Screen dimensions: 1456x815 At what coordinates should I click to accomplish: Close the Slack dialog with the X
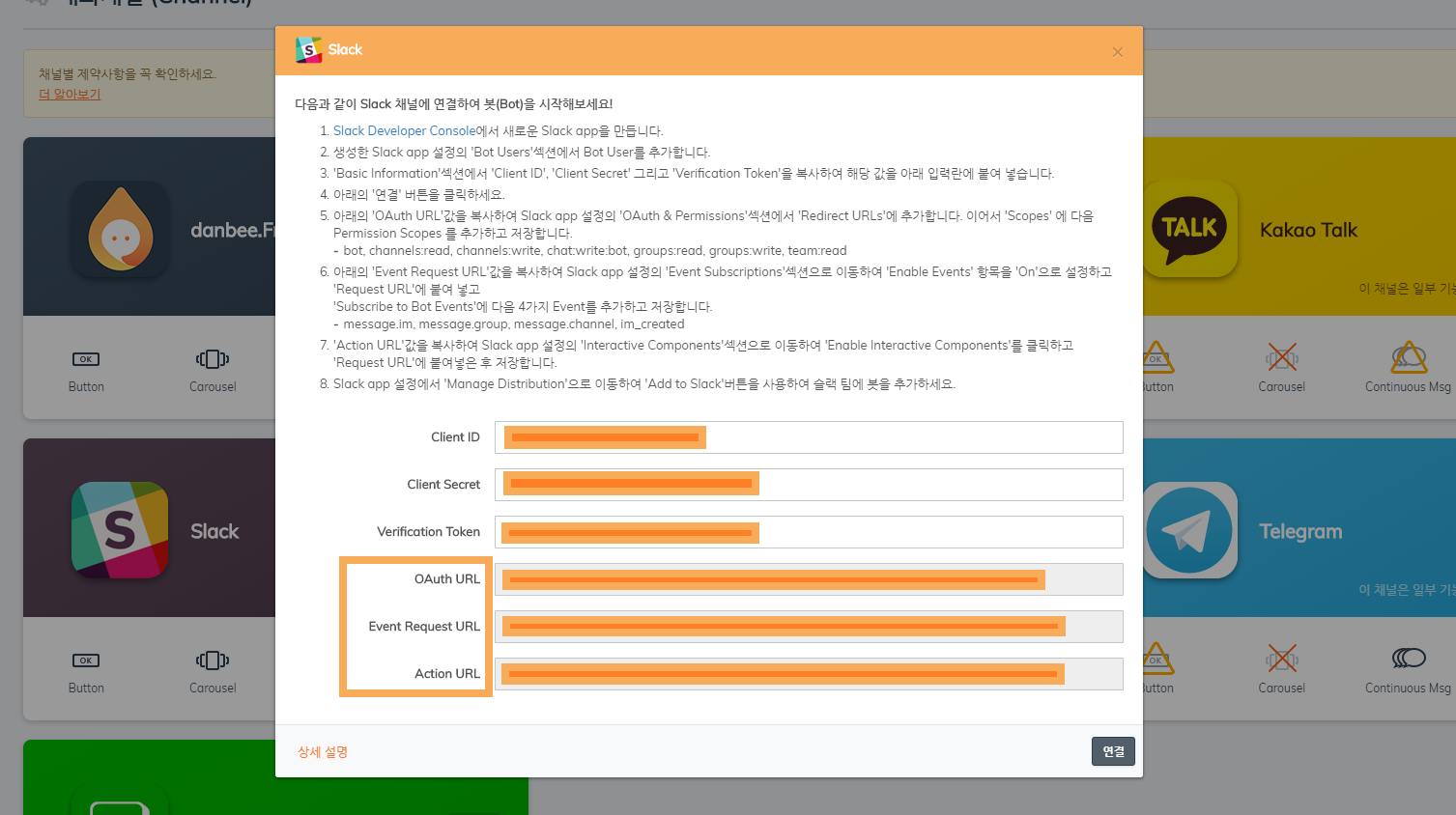coord(1117,52)
